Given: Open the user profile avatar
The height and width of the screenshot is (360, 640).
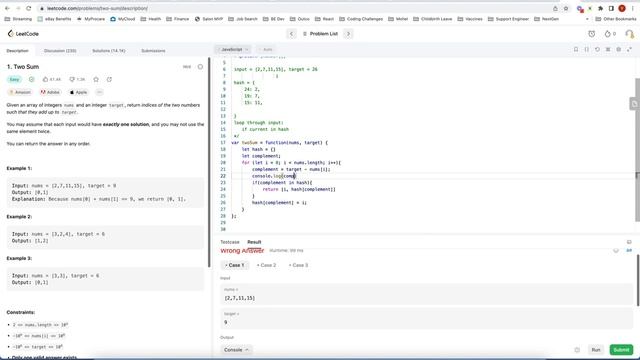Looking at the screenshot, I should (629, 34).
